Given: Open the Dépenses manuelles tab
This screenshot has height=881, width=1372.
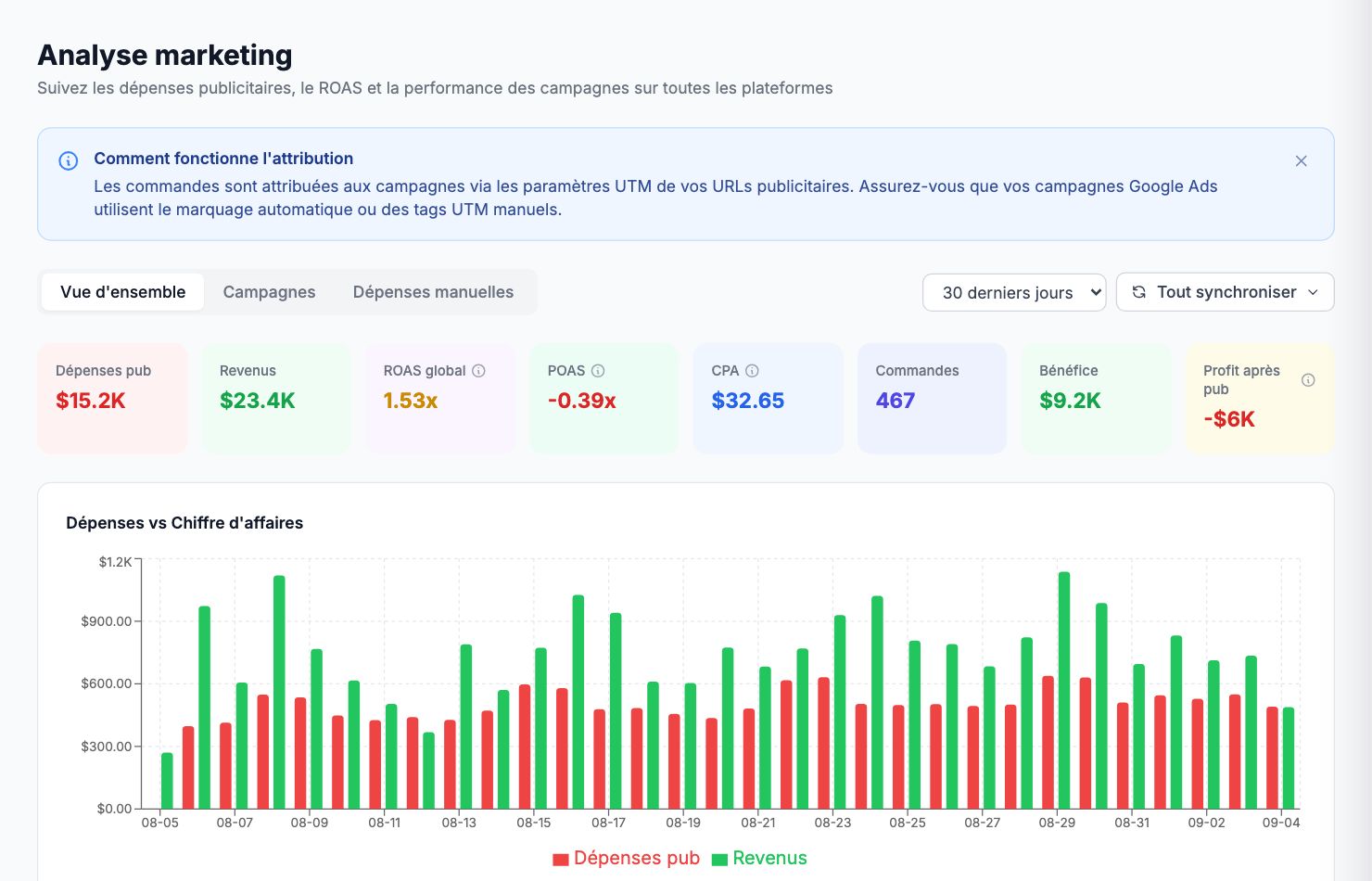Looking at the screenshot, I should 433,292.
